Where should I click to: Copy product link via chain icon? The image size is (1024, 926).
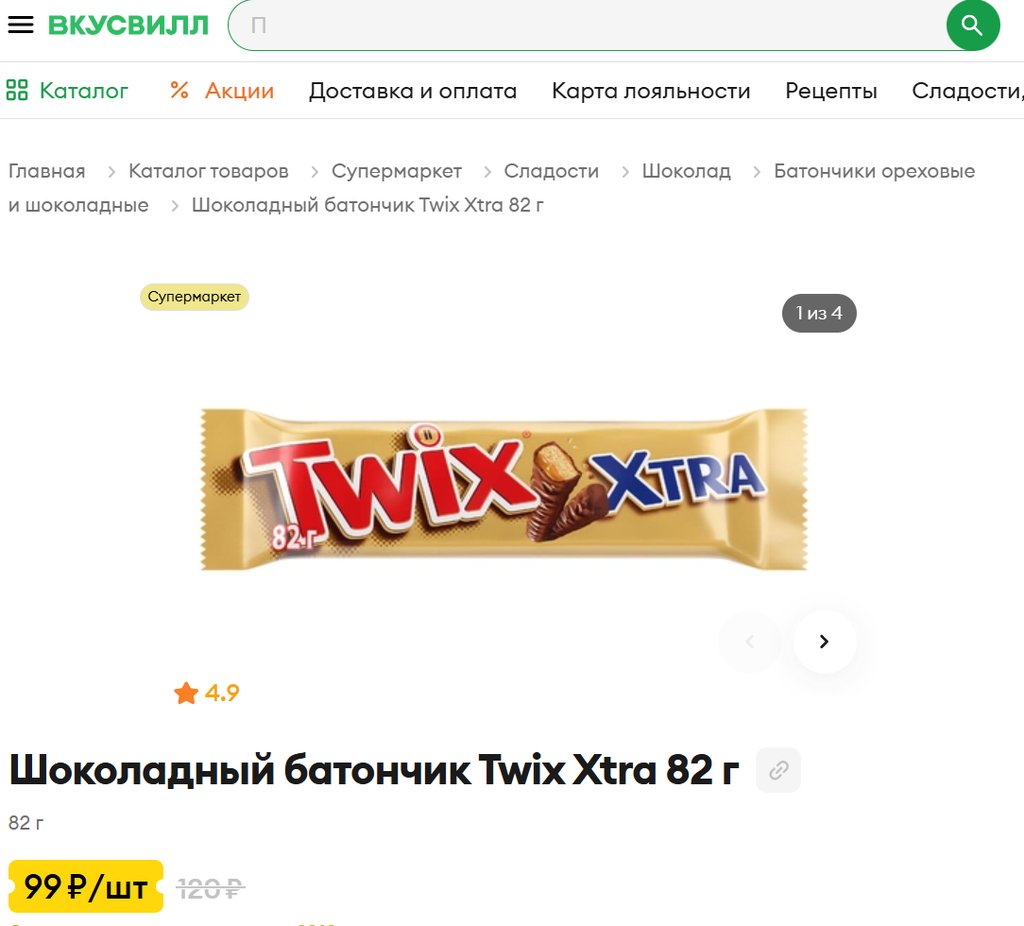tap(778, 770)
